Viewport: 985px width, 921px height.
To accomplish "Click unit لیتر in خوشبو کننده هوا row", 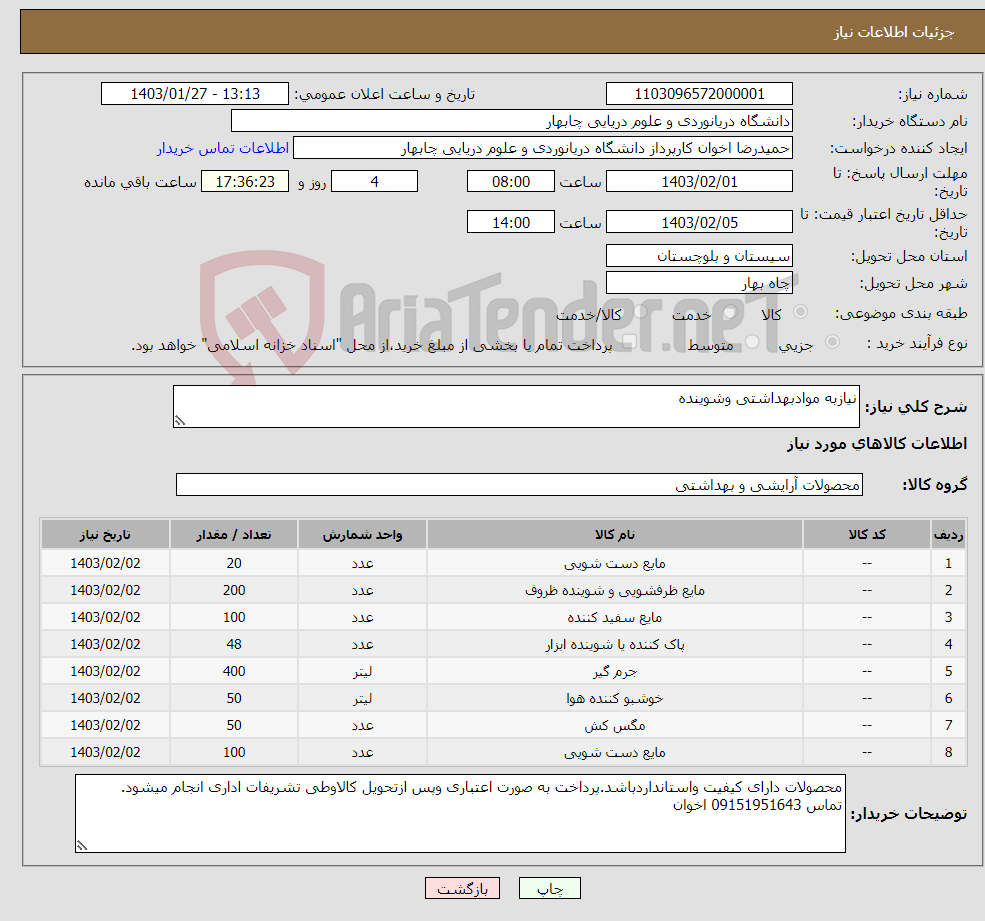I will coord(362,699).
